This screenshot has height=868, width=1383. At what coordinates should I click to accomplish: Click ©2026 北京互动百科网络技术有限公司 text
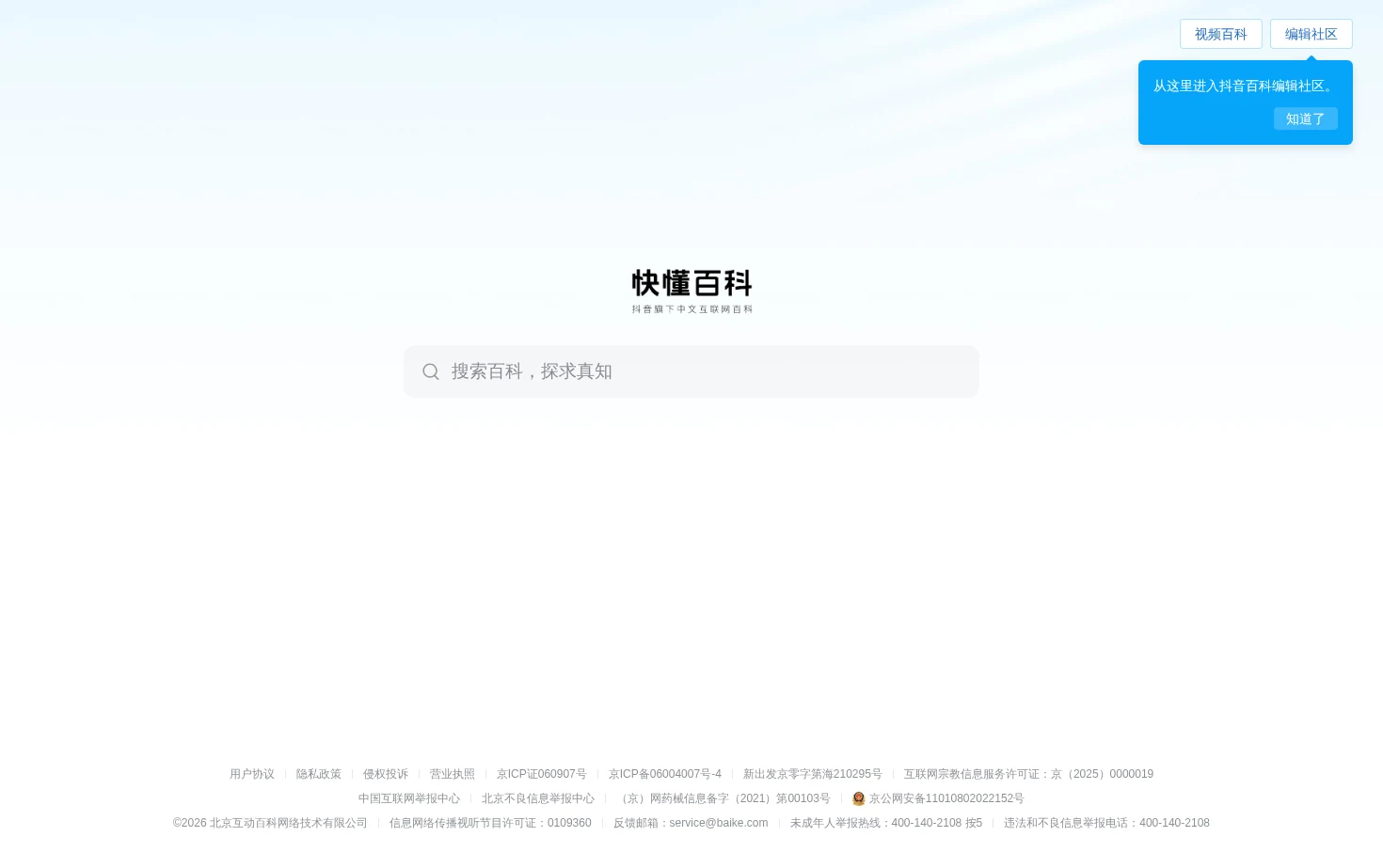[x=270, y=823]
